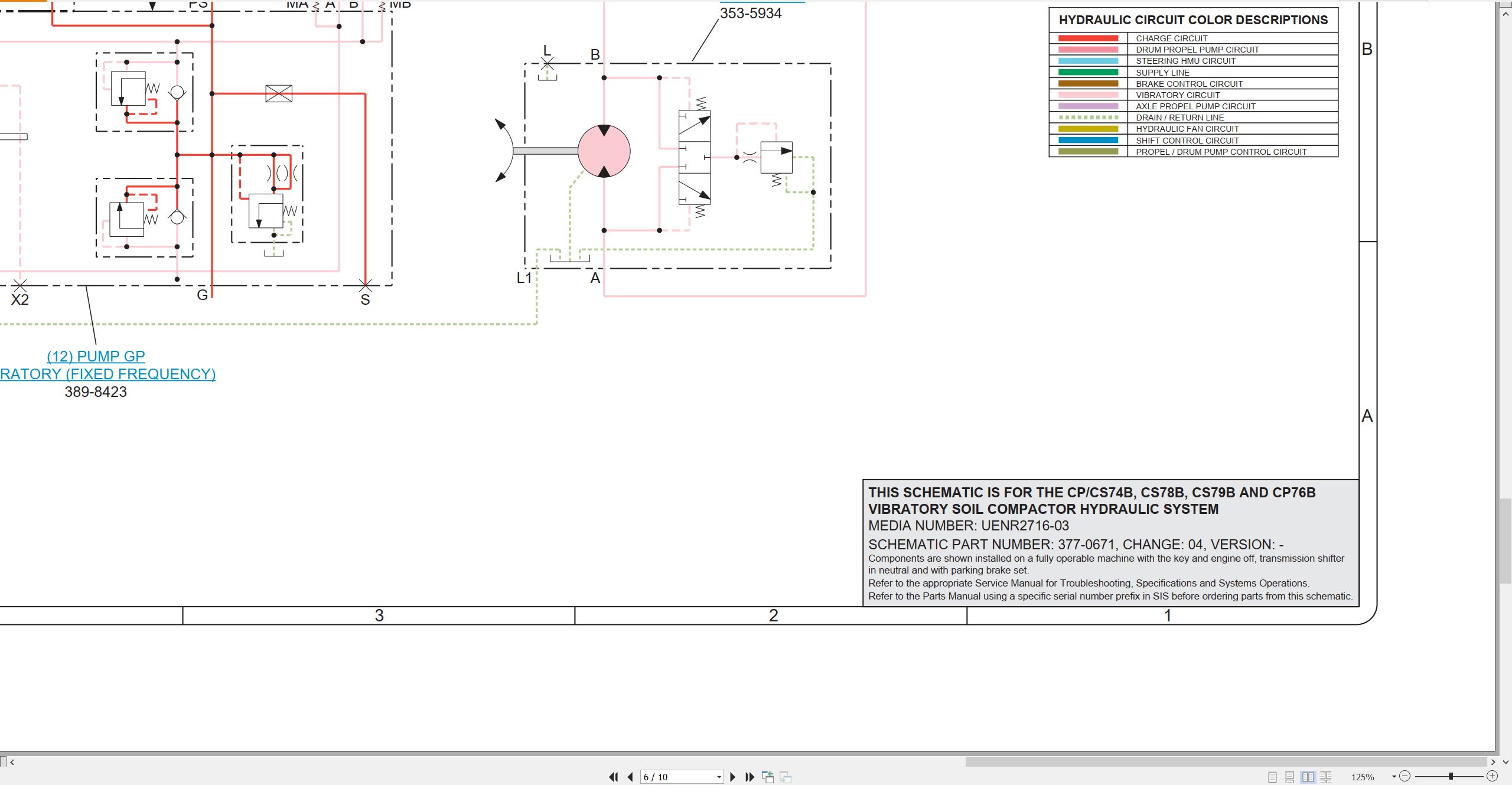Click the DRAIN / RETURN LINE legend label

coord(1179,118)
